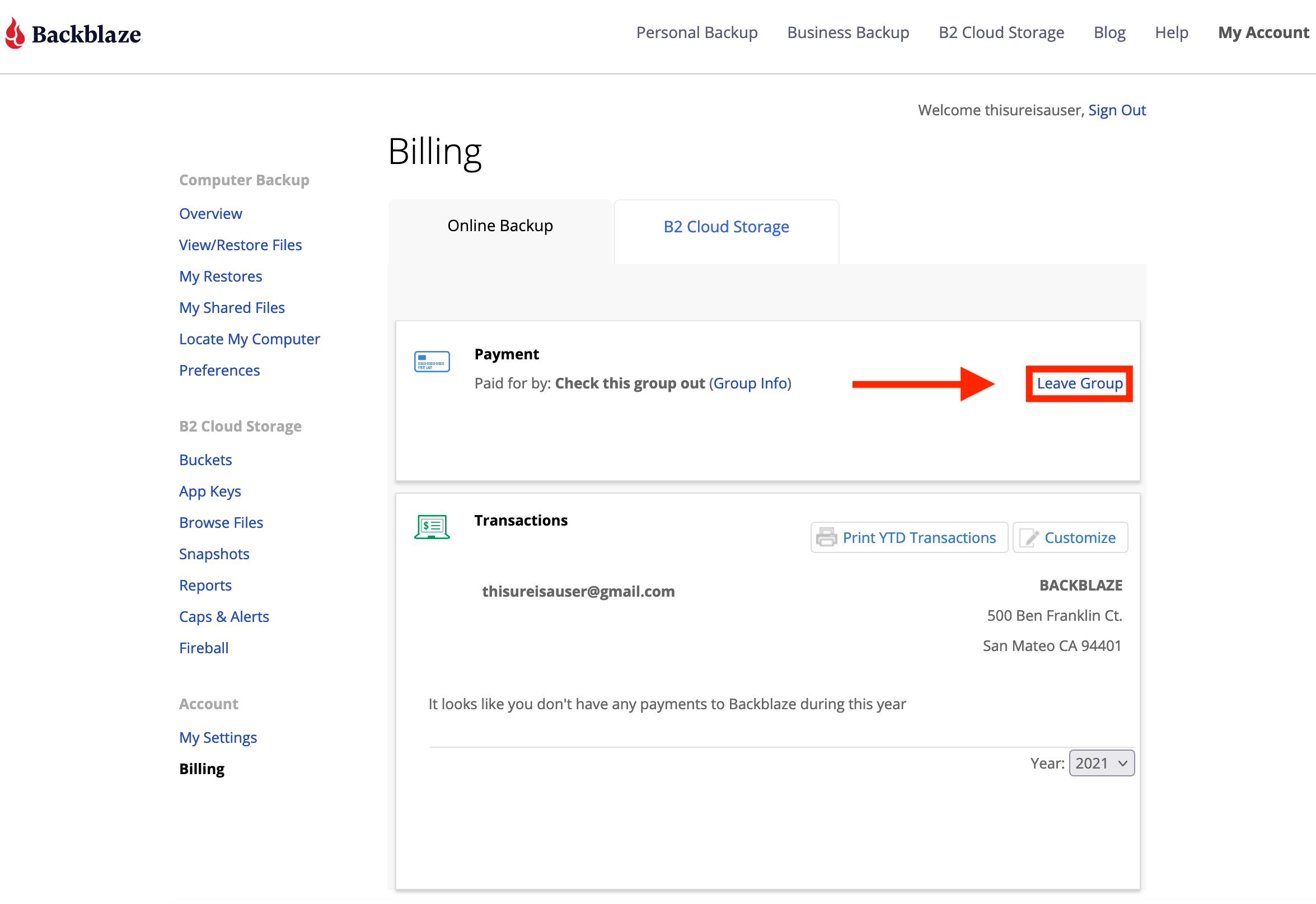This screenshot has width=1316, height=904.
Task: Open Help in top navigation
Action: (1172, 33)
